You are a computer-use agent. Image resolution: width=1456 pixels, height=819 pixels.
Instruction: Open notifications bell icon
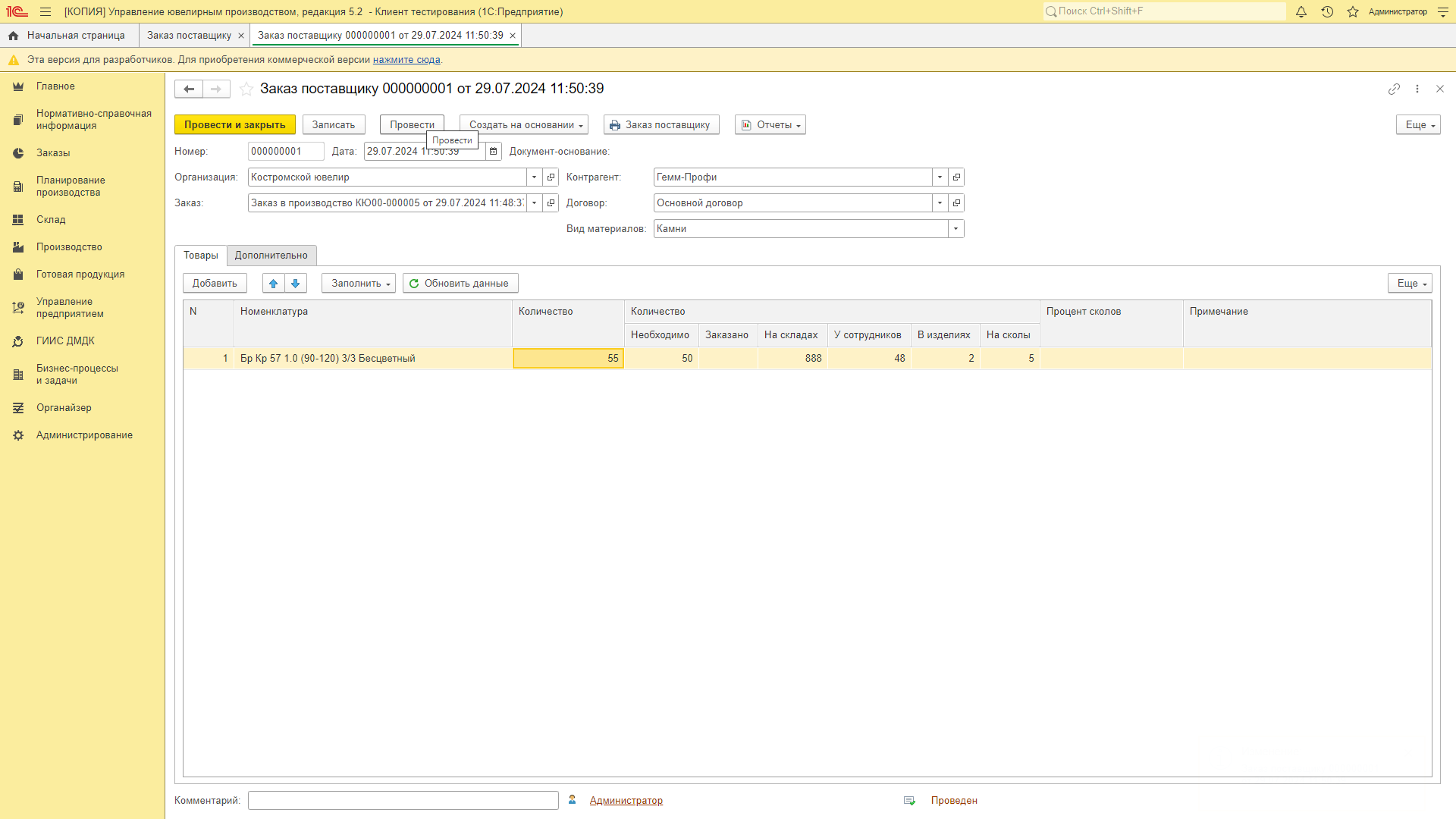(x=1301, y=11)
